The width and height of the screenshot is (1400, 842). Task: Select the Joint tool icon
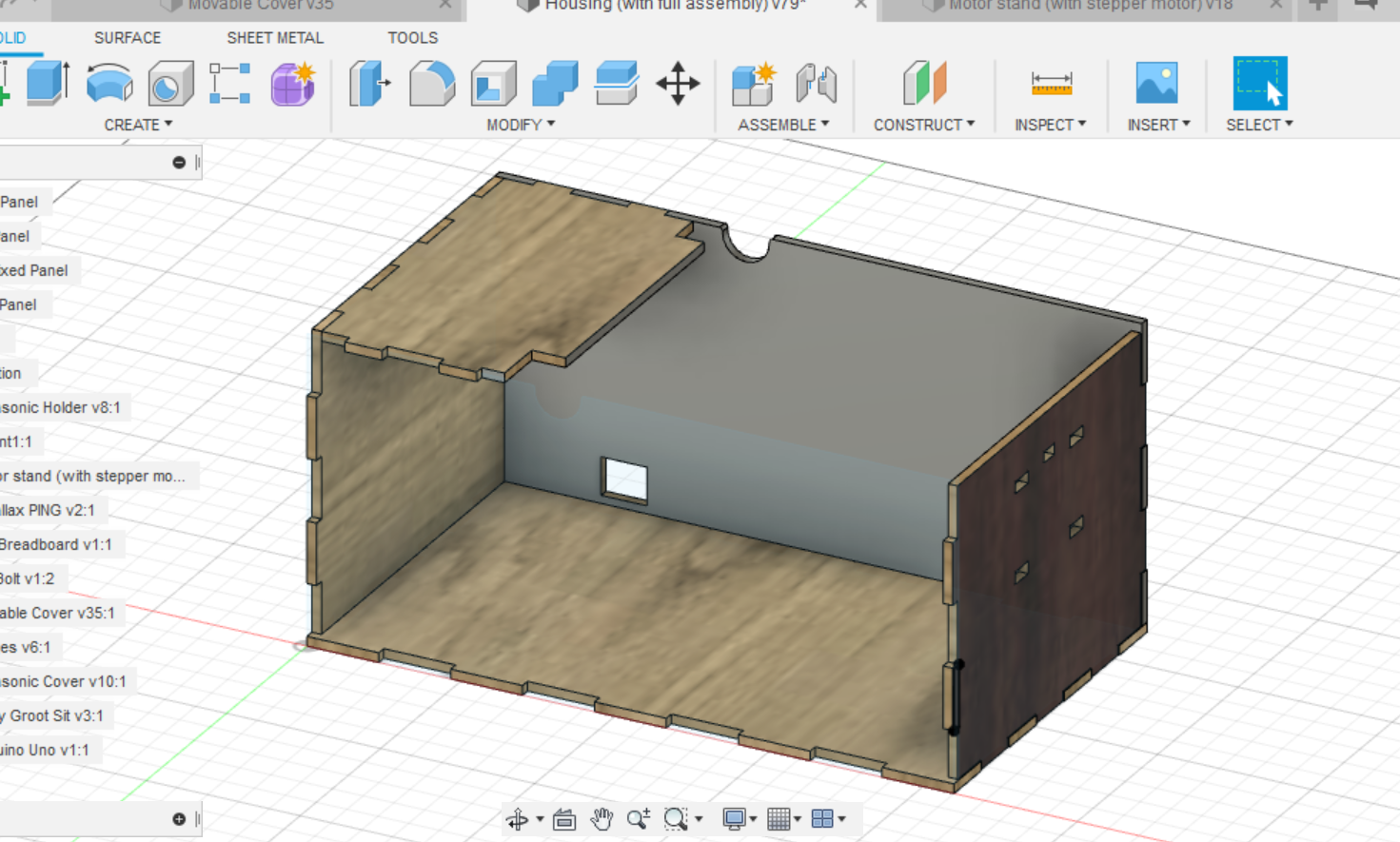[x=817, y=83]
